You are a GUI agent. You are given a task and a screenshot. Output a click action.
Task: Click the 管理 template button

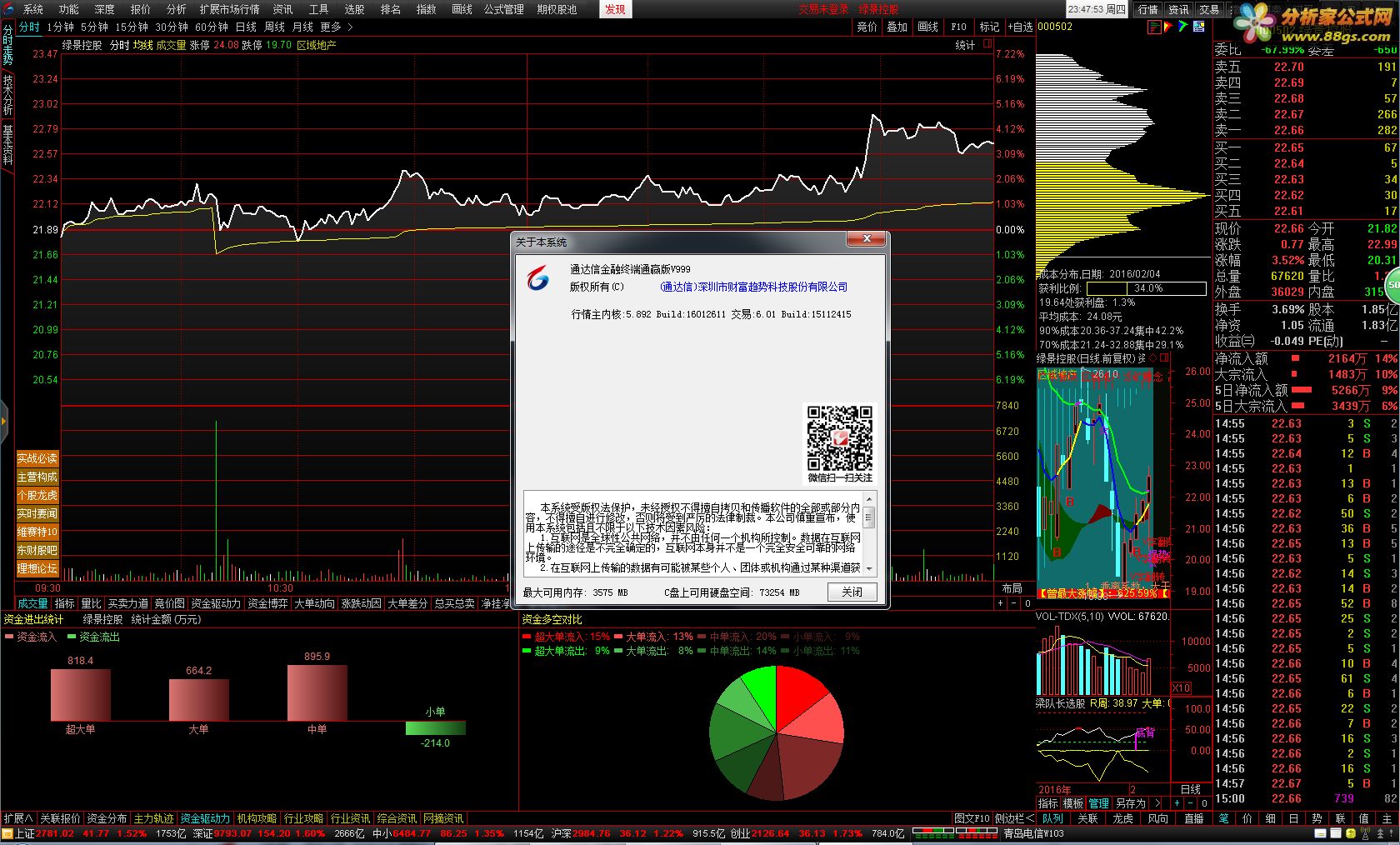pos(1099,803)
